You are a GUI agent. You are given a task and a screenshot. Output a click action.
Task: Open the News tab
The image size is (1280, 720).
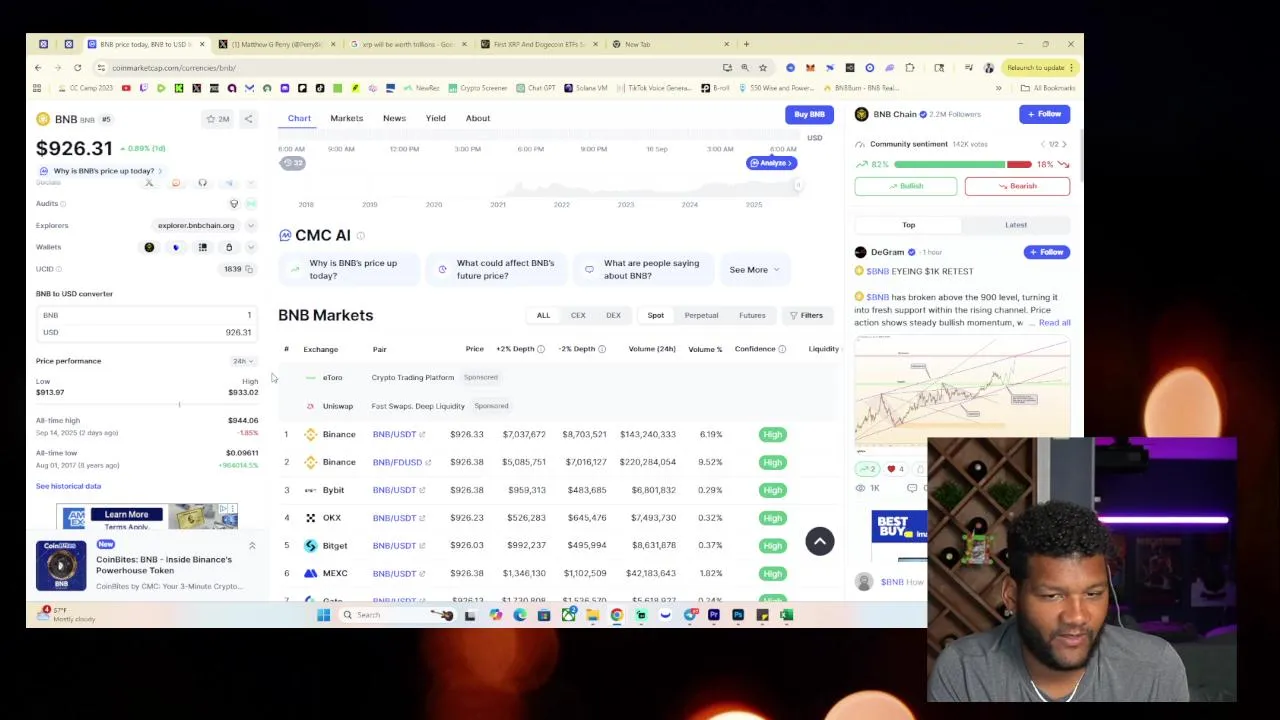(394, 118)
